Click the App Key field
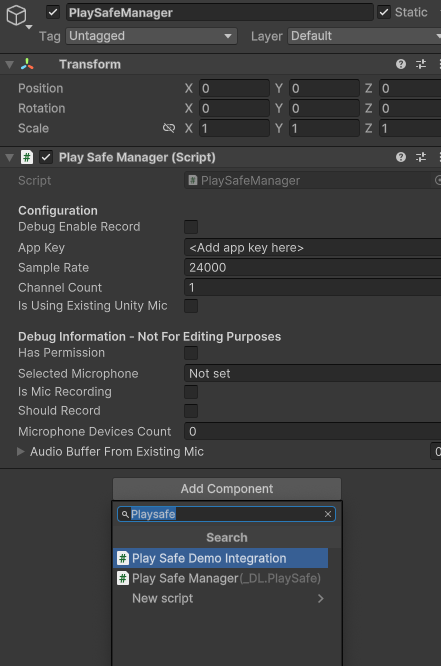Viewport: 441px width, 666px height. point(313,248)
